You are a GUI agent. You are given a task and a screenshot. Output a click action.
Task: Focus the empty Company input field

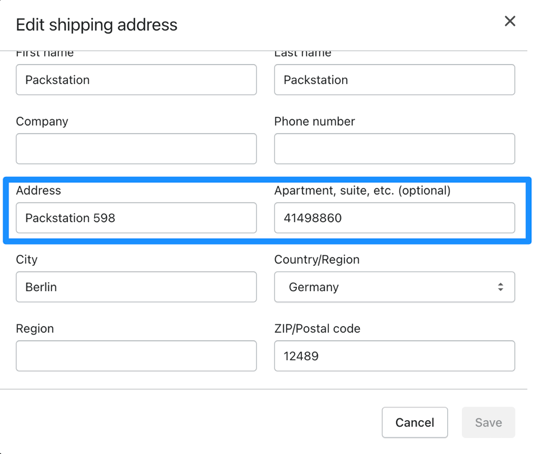coord(136,148)
